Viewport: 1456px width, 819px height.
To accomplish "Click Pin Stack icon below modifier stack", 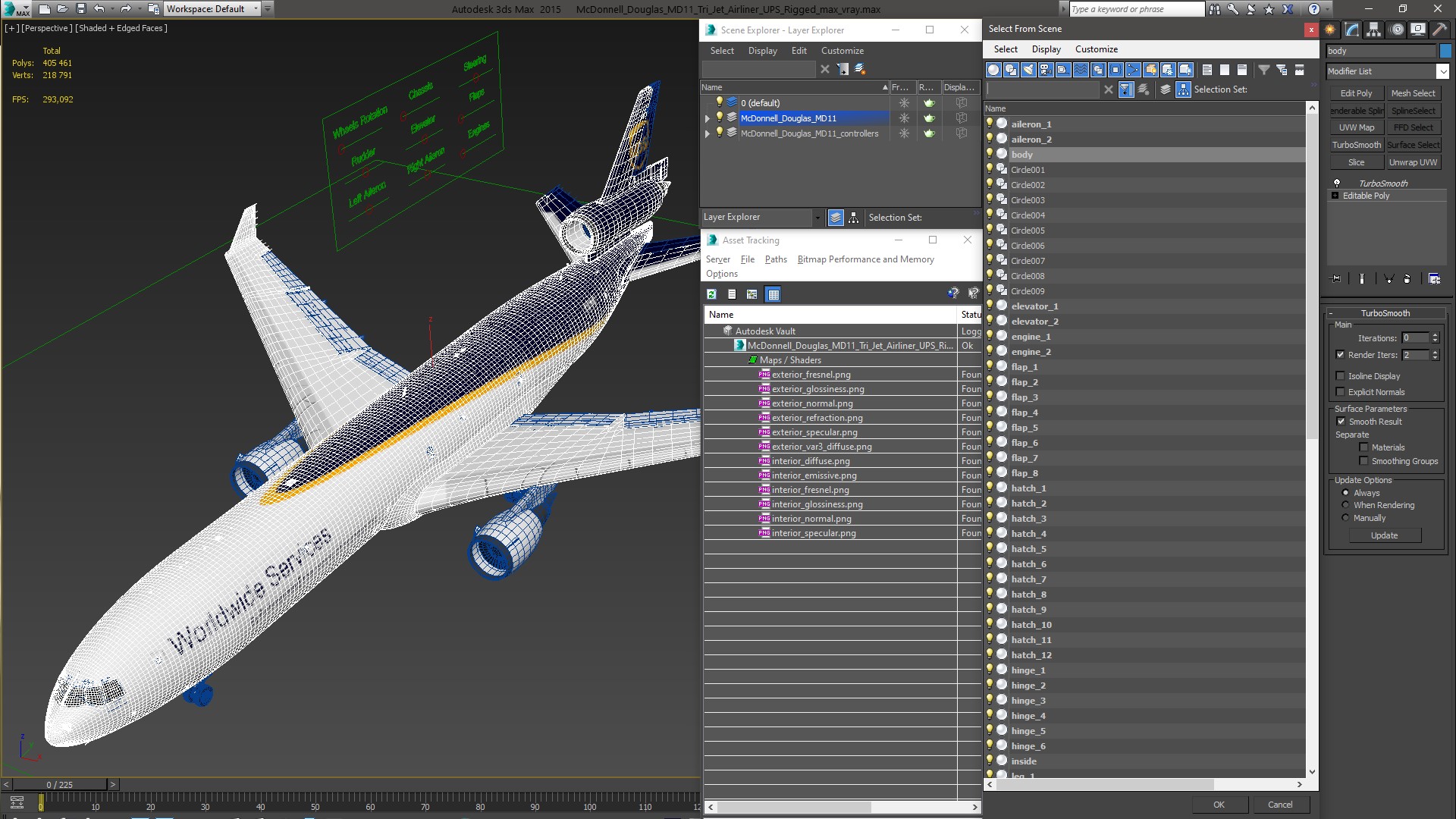I will click(1336, 279).
